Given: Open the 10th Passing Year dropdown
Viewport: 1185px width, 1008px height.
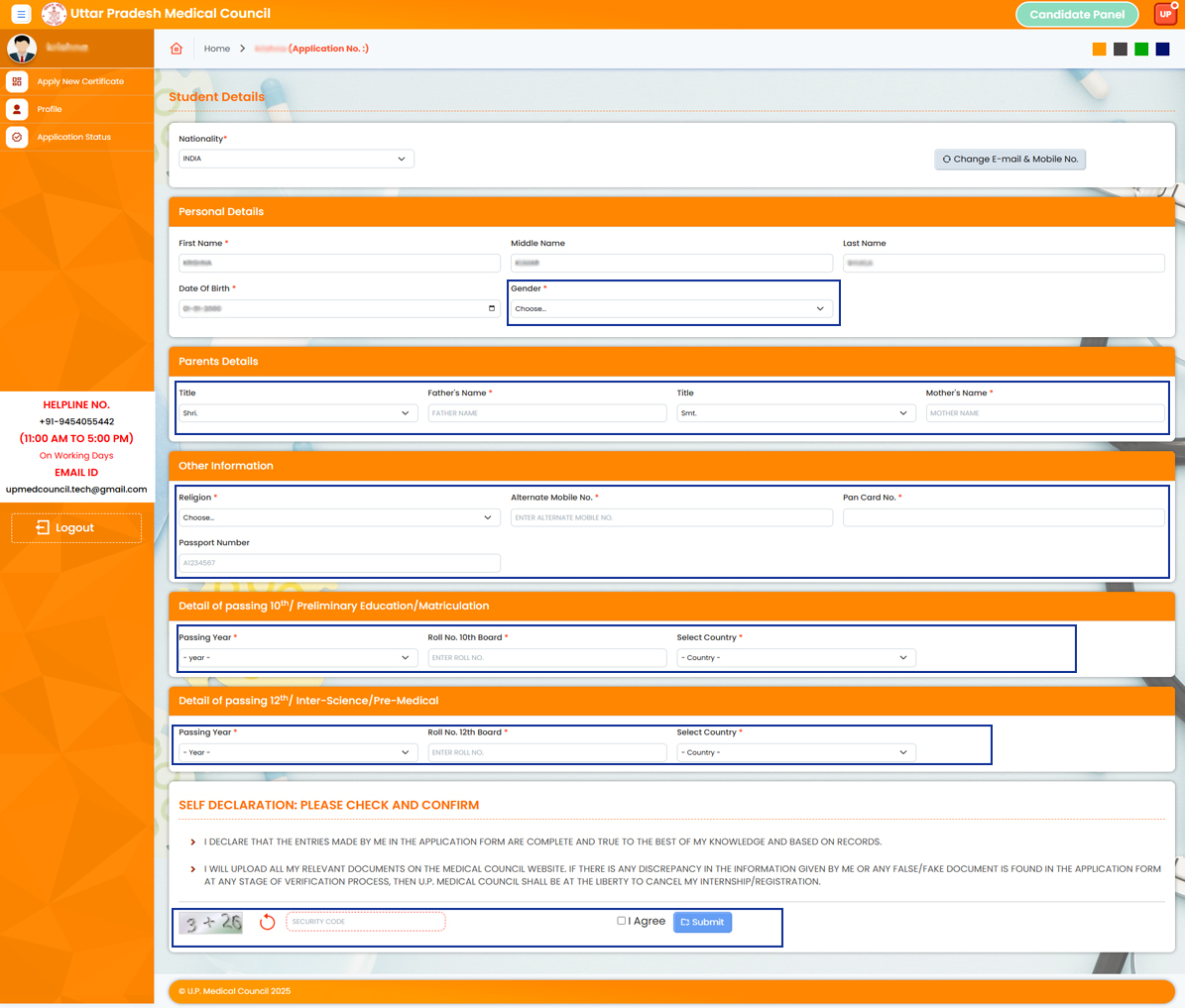Looking at the screenshot, I should (x=296, y=658).
